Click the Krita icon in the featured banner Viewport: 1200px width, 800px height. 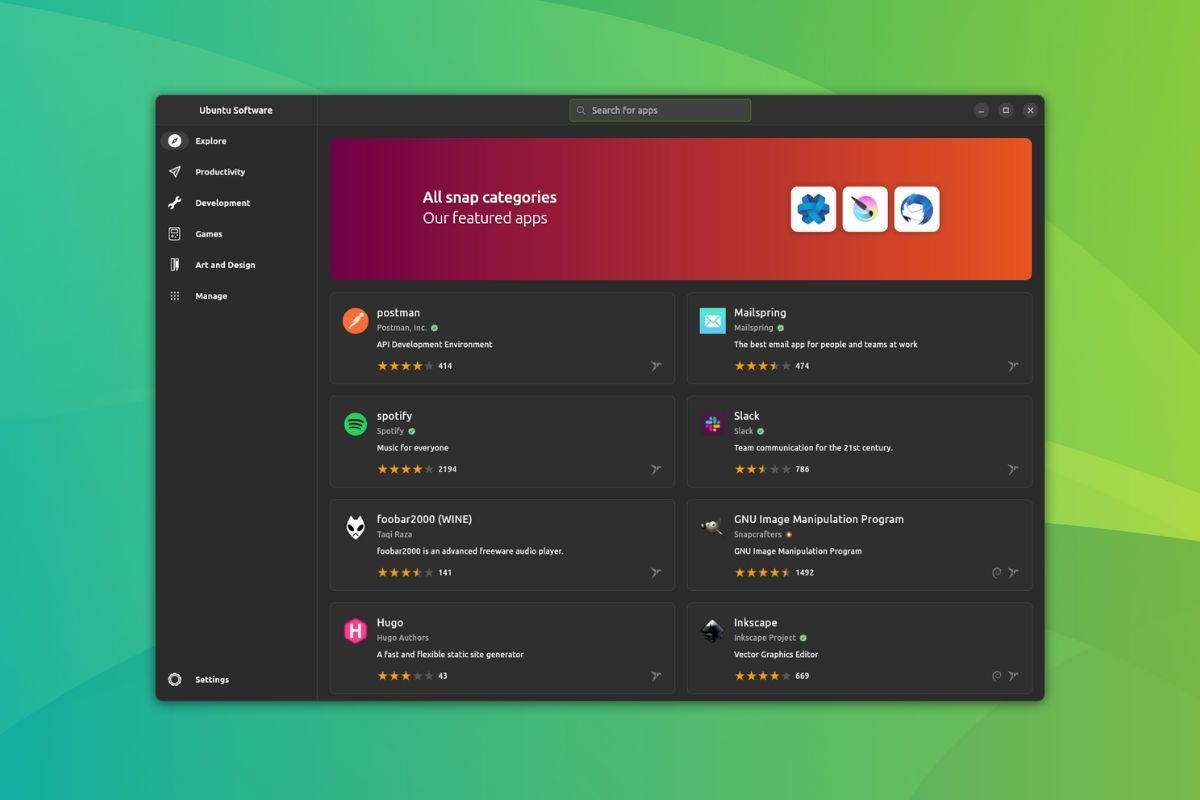(864, 209)
